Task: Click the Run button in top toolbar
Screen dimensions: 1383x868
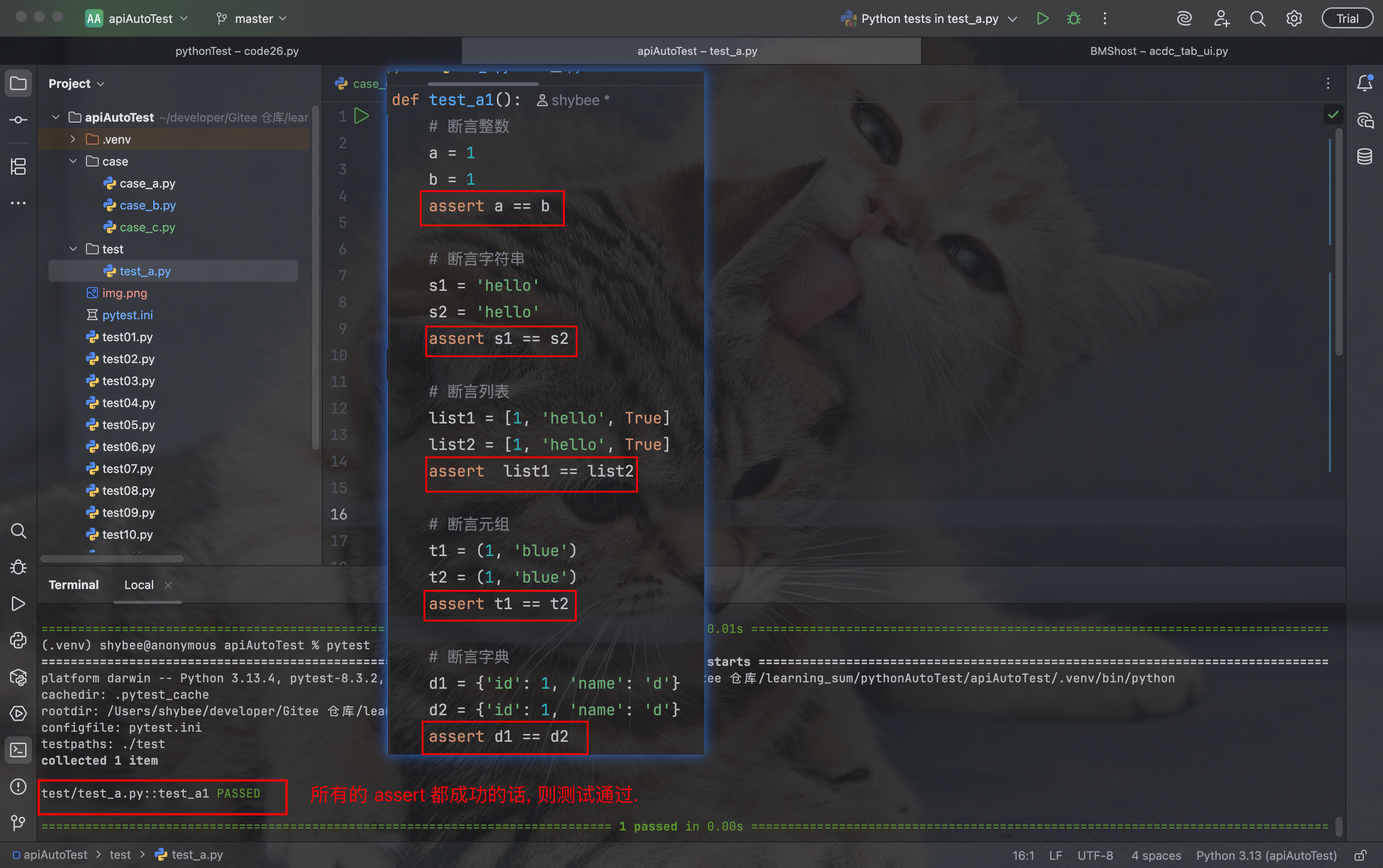Action: 1043,18
